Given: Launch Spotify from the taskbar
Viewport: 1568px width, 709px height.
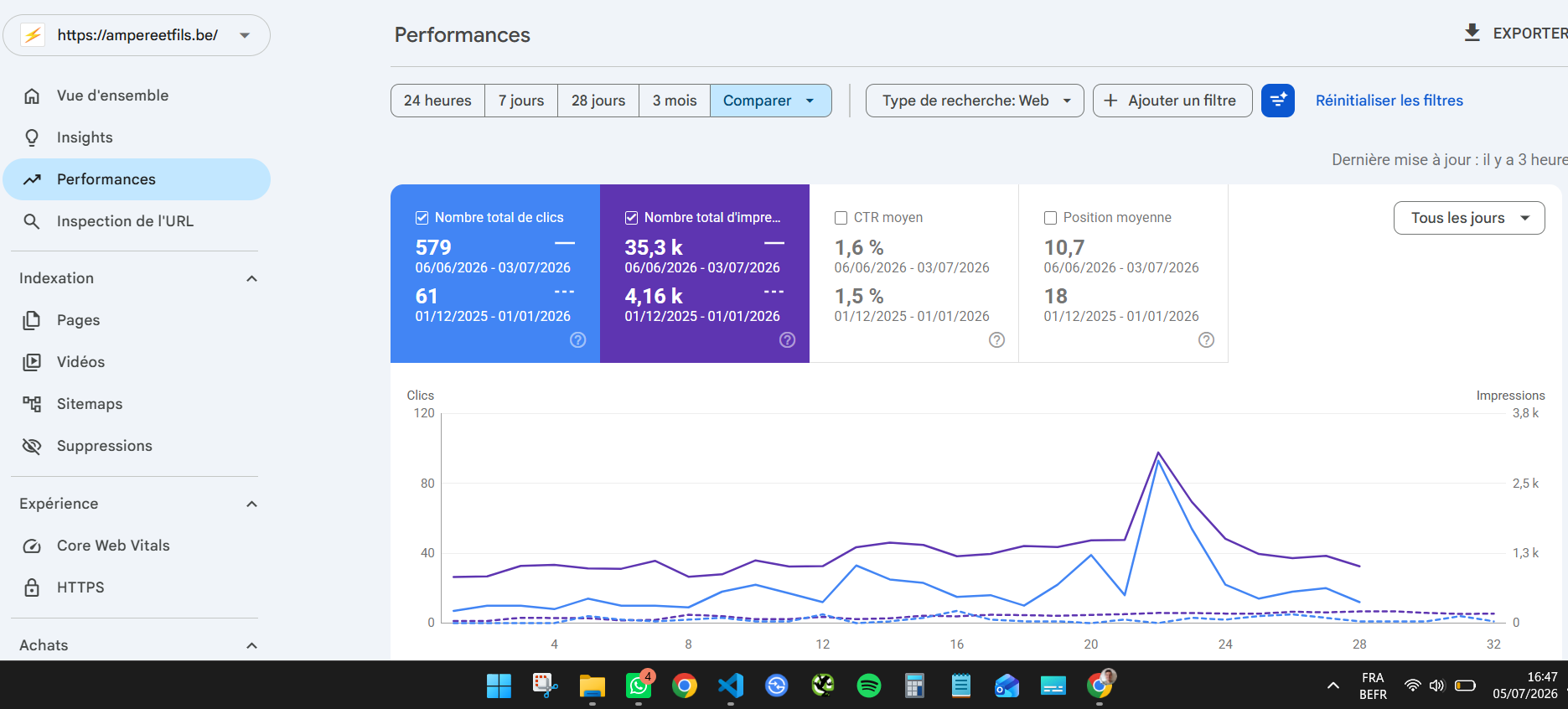Looking at the screenshot, I should point(869,686).
